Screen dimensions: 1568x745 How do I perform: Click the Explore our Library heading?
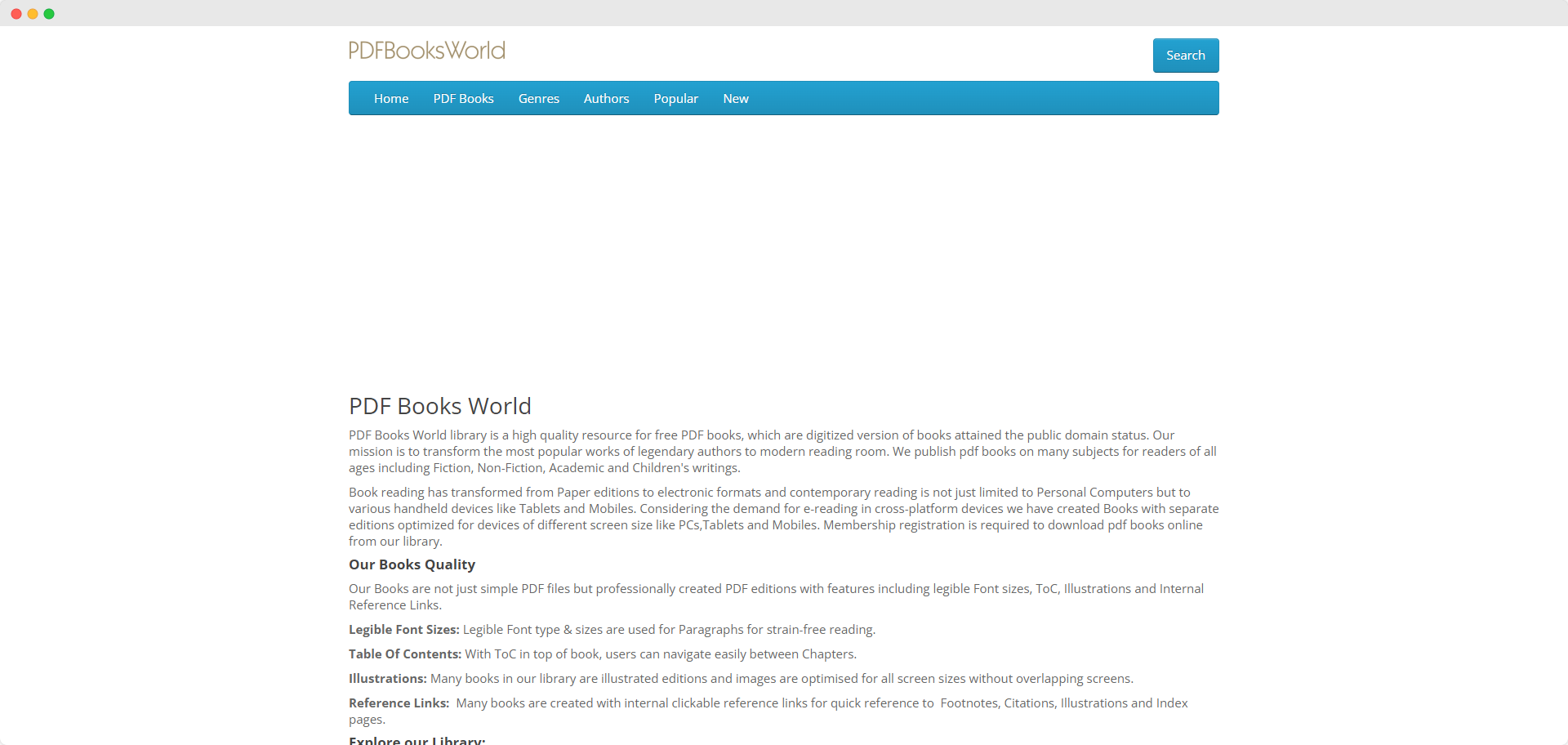point(417,740)
